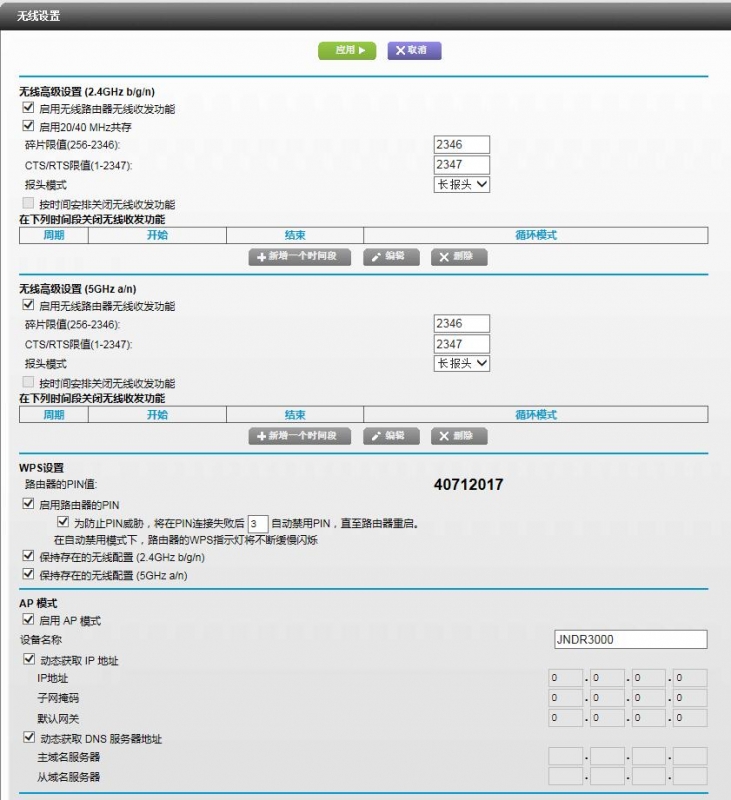Toggle 保持存在的无线配置 (2.4GHz b/g/n) checkbox

coord(28,556)
